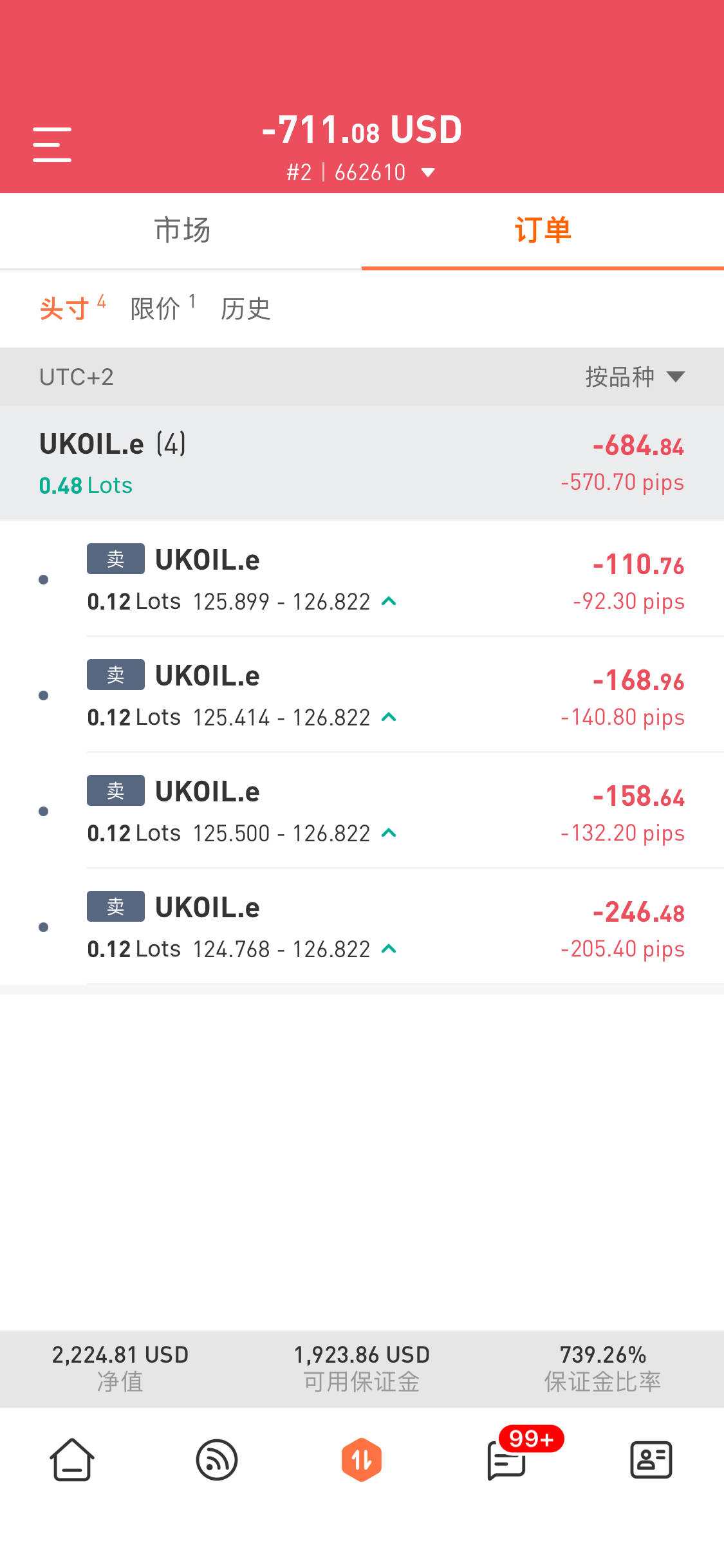Open the hamburger menu icon
Viewport: 724px width, 1568px height.
point(52,144)
